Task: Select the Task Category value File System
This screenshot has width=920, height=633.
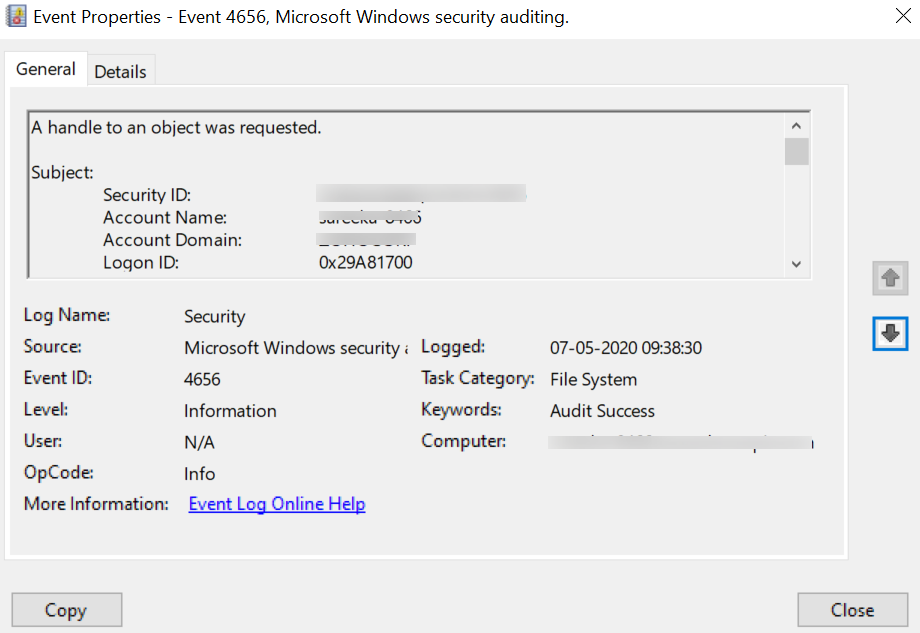Action: point(593,379)
